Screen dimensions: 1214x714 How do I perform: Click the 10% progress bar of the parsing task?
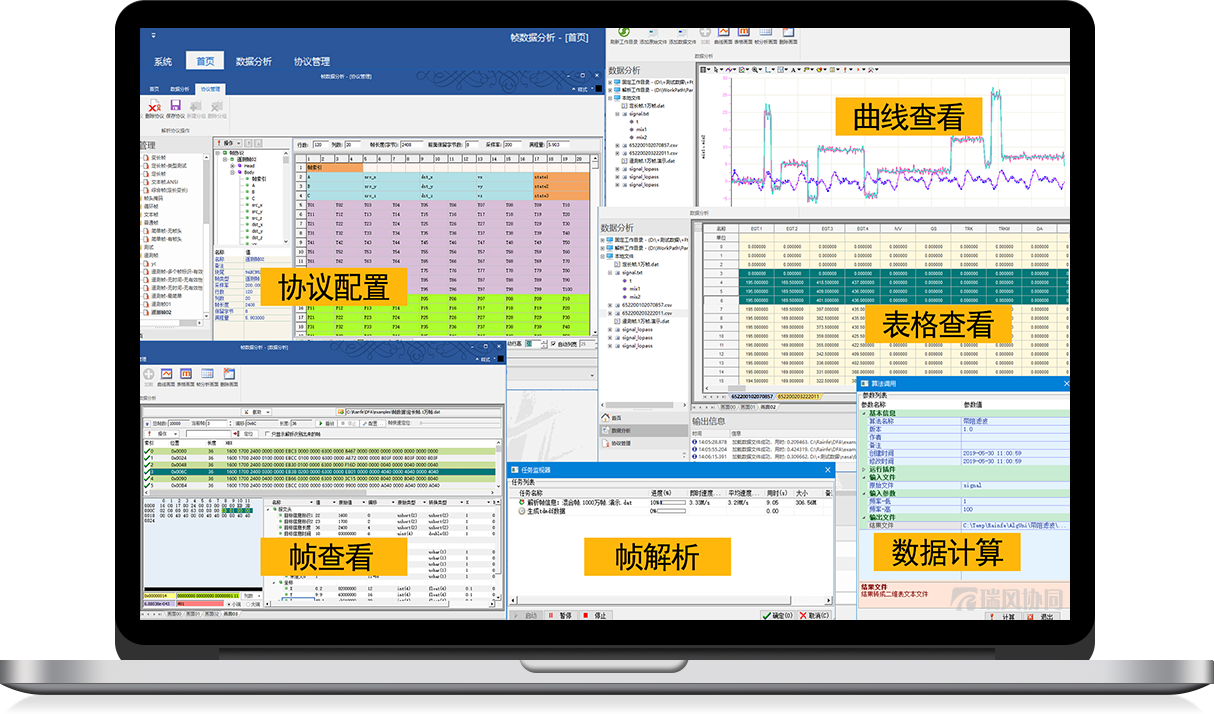point(673,503)
